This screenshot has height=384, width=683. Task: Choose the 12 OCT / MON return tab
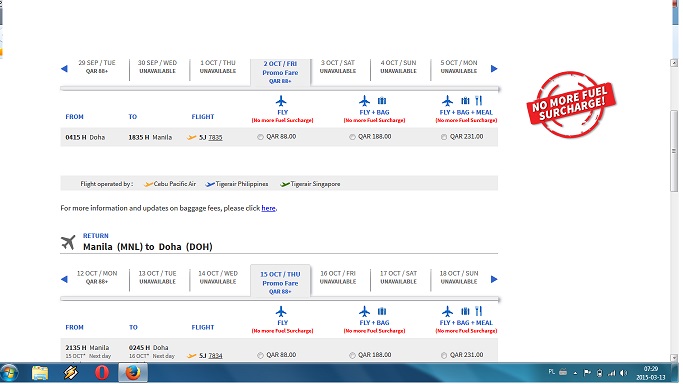click(x=97, y=277)
